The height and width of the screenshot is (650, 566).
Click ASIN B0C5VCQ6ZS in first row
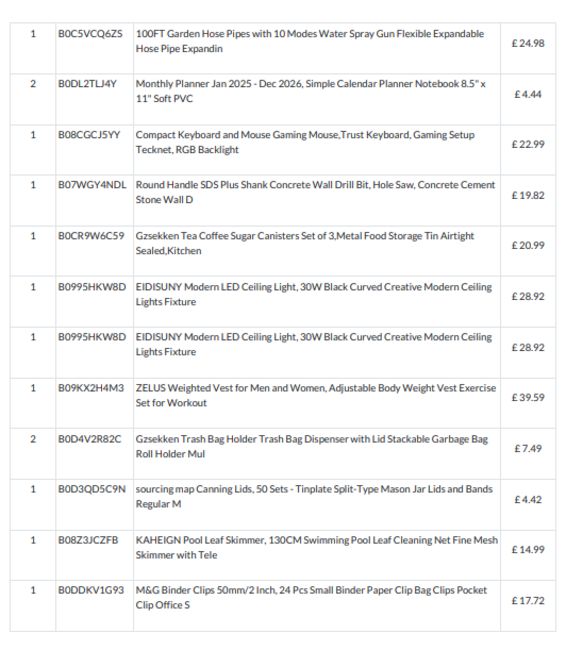pos(90,34)
